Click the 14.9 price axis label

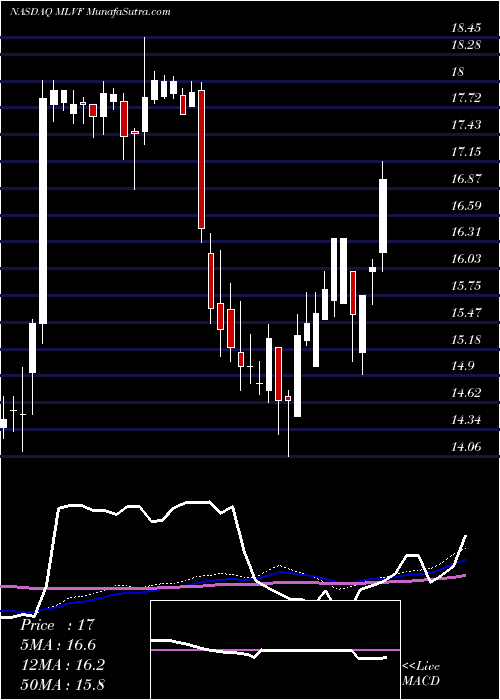tap(462, 367)
